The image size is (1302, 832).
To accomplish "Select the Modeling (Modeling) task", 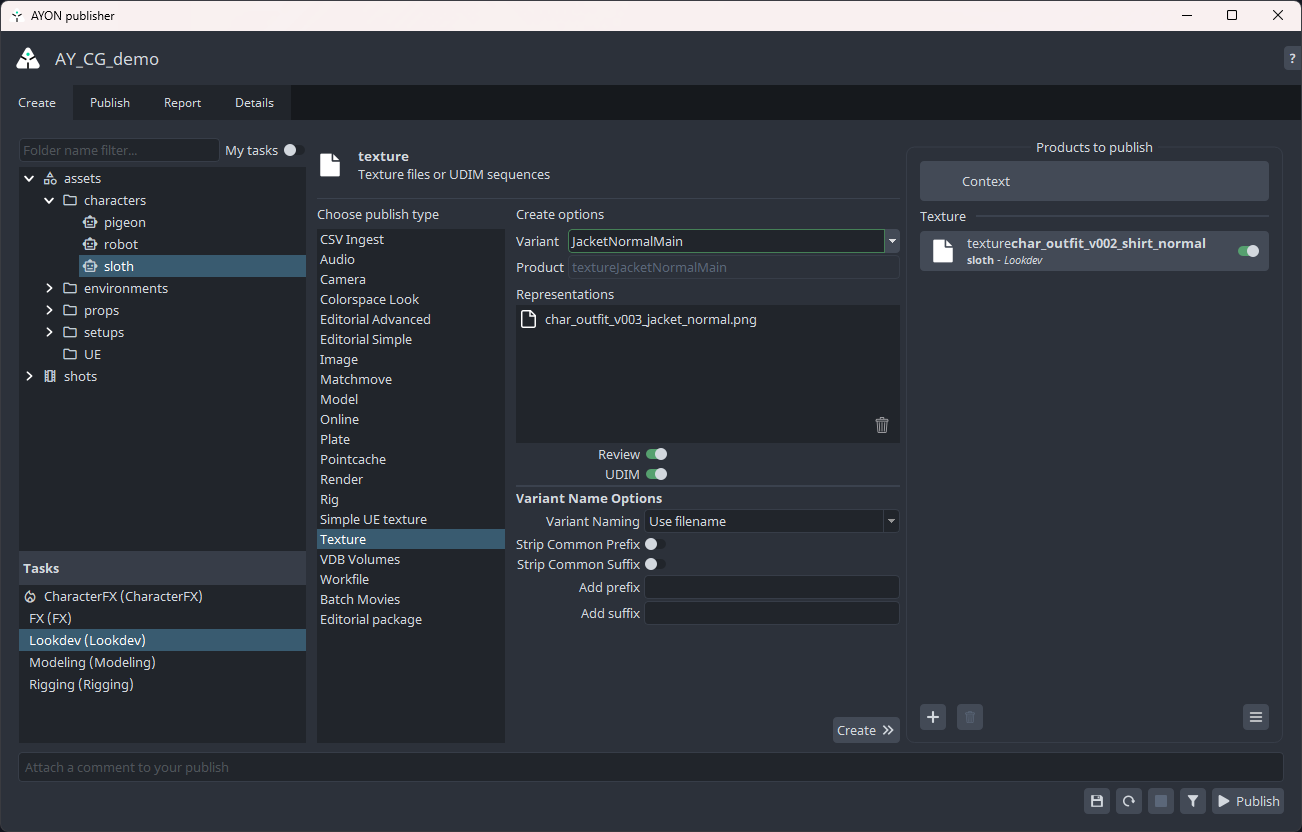I will coord(162,662).
